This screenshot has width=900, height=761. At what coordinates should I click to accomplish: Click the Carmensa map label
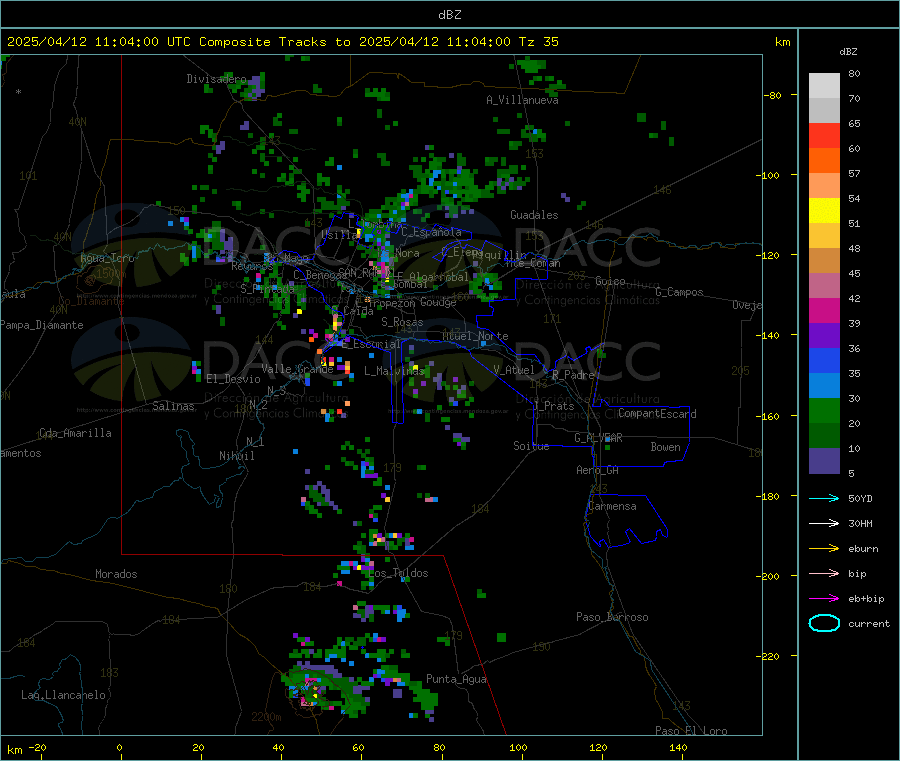(612, 507)
